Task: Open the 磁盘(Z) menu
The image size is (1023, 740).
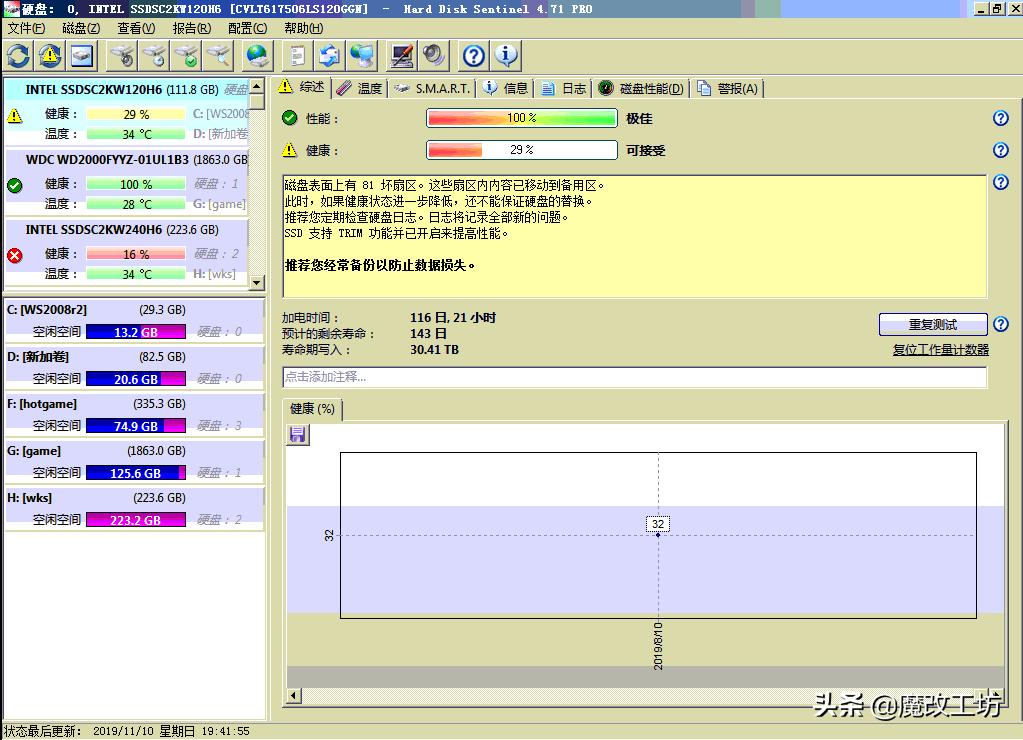Action: click(81, 29)
